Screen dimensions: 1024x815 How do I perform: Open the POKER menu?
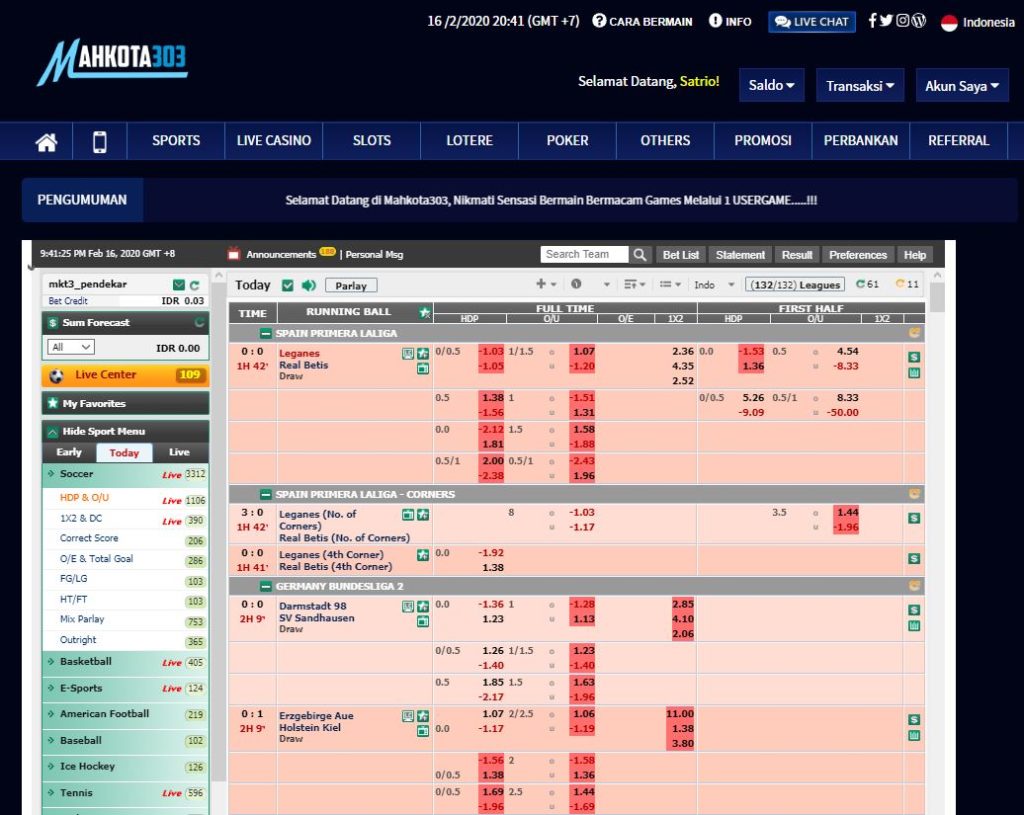[568, 141]
